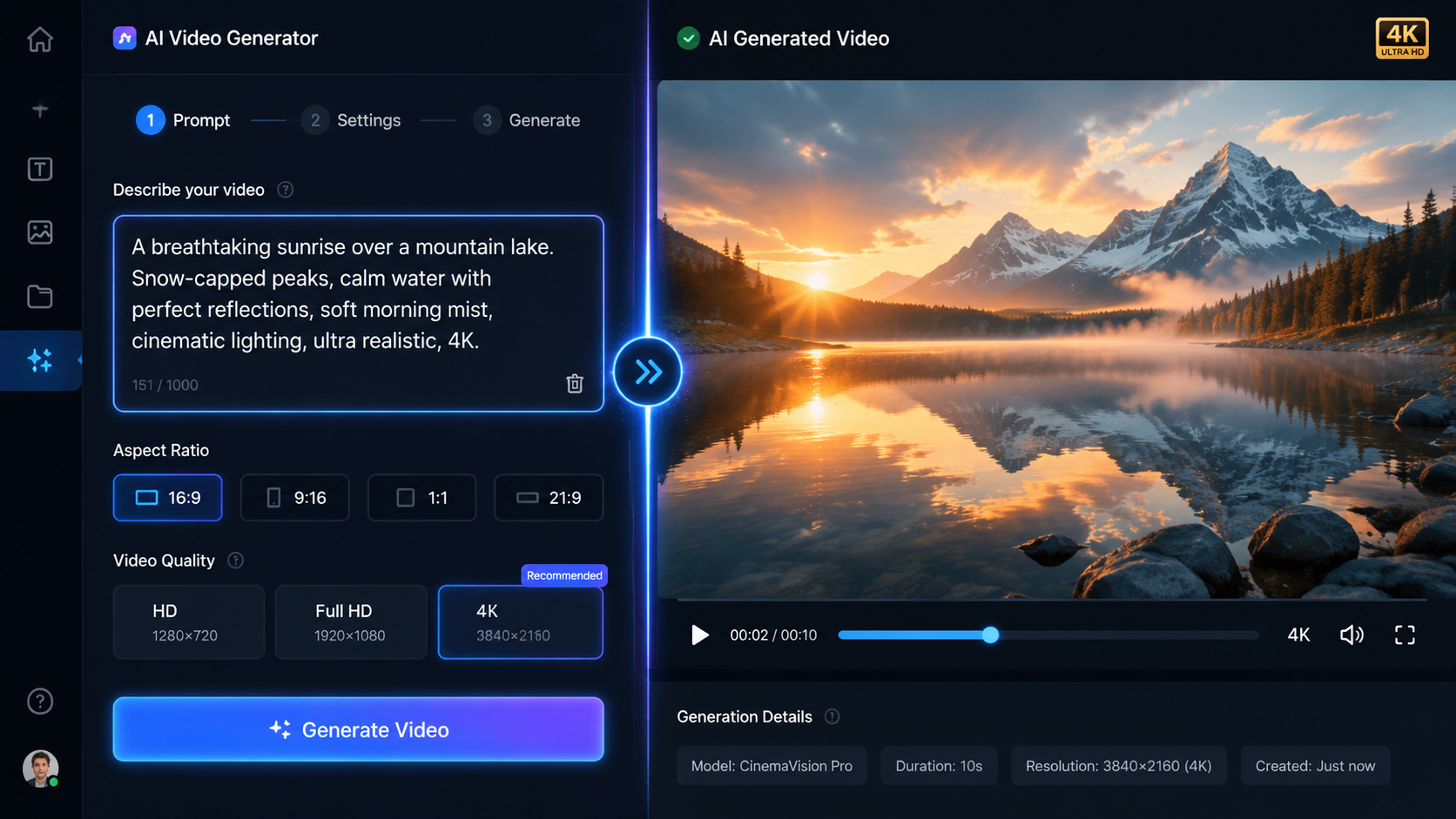Click the 151 / 1000 character counter
This screenshot has height=819, width=1456.
165,385
